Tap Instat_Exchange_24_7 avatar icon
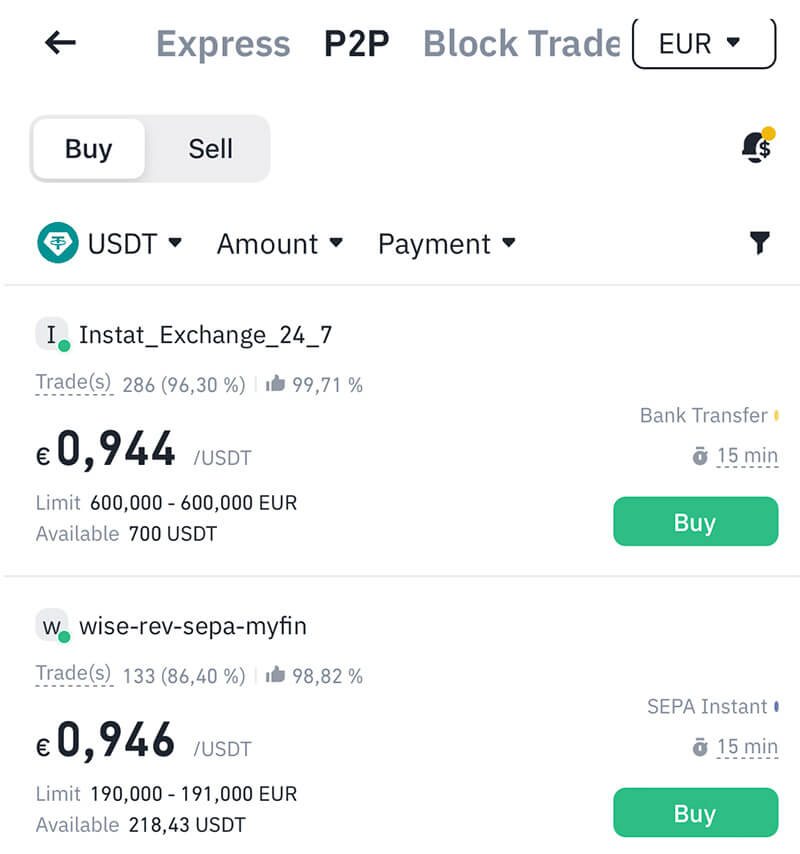This screenshot has height=854, width=800. point(51,334)
